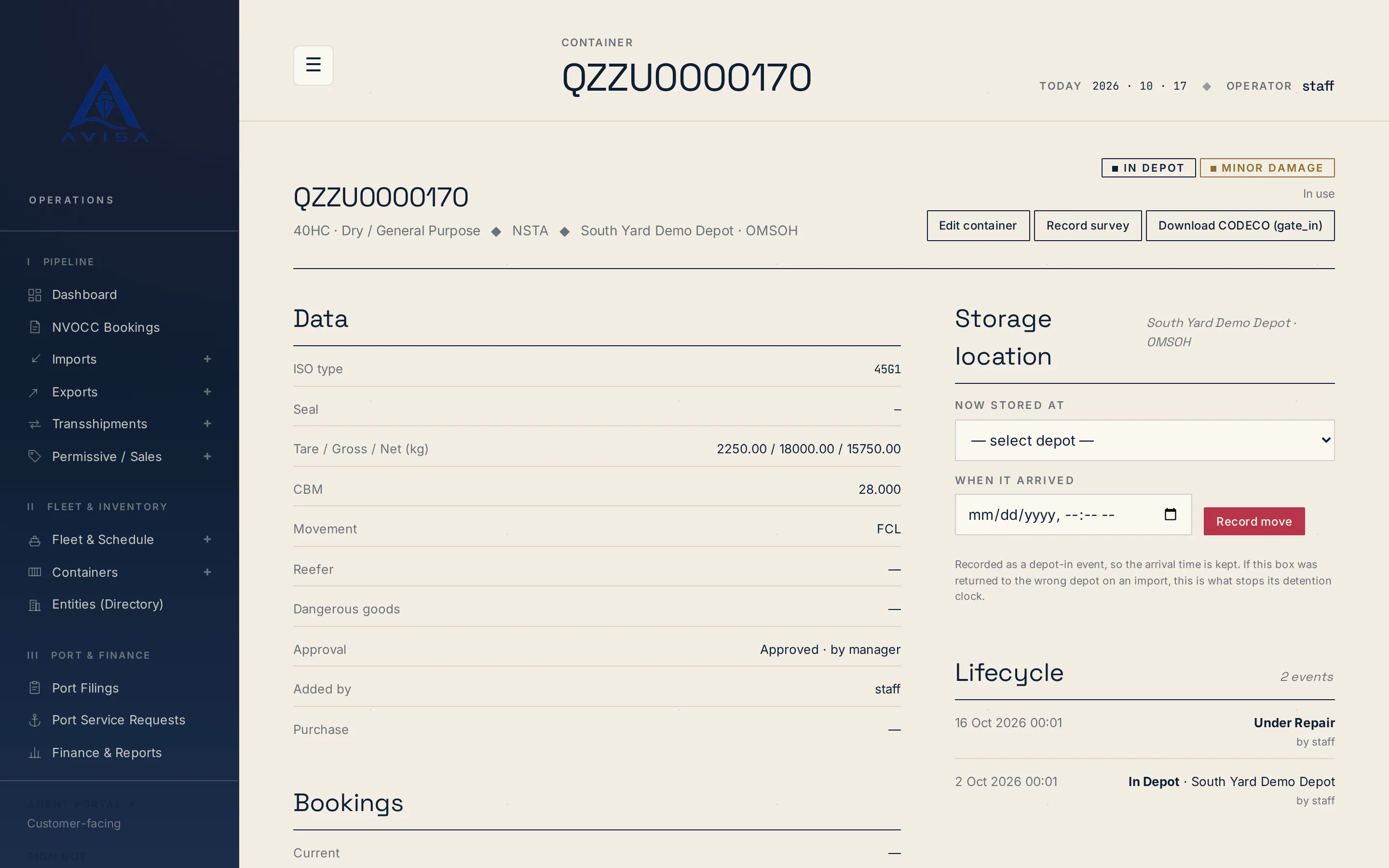
Task: Click the when it arrived datetime field
Action: [x=1073, y=515]
